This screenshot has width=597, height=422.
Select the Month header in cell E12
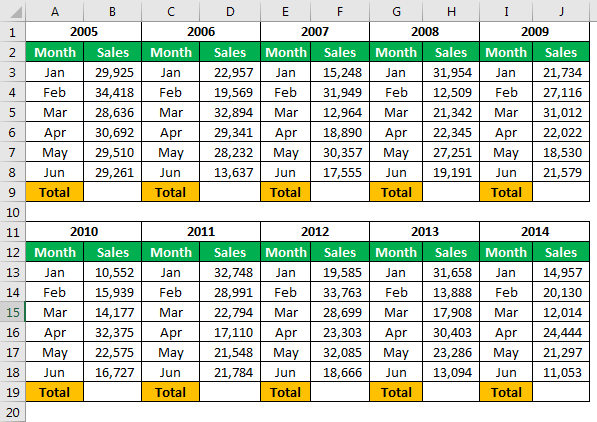(286, 252)
